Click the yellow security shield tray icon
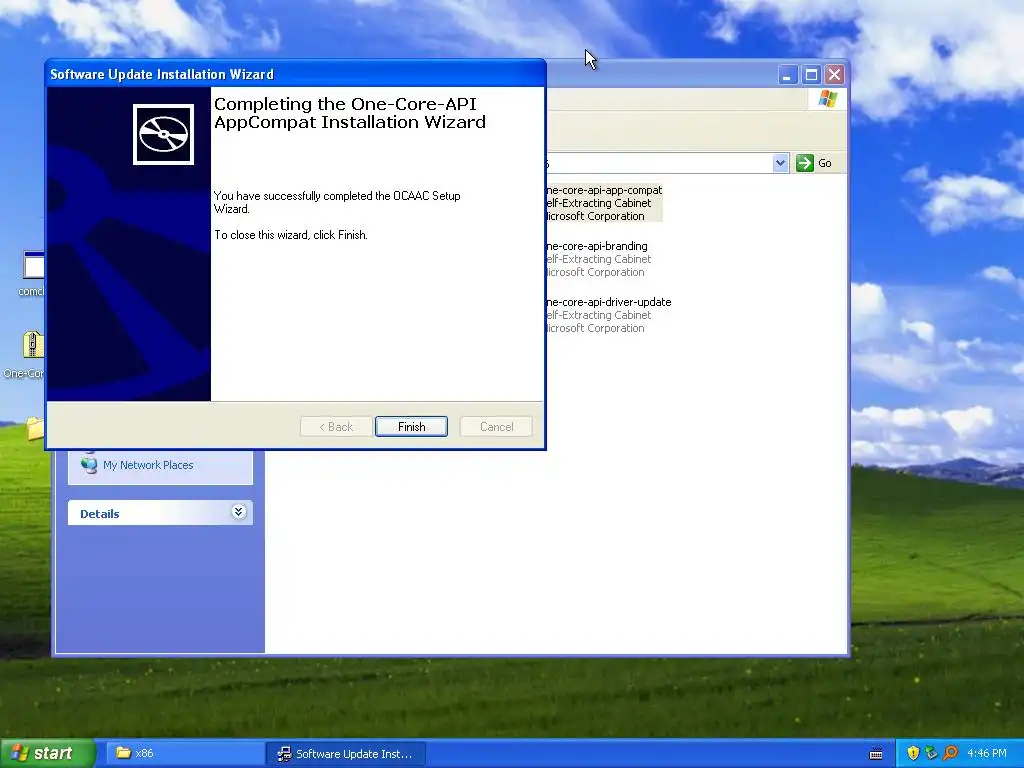This screenshot has height=768, width=1024. pyautogui.click(x=913, y=753)
